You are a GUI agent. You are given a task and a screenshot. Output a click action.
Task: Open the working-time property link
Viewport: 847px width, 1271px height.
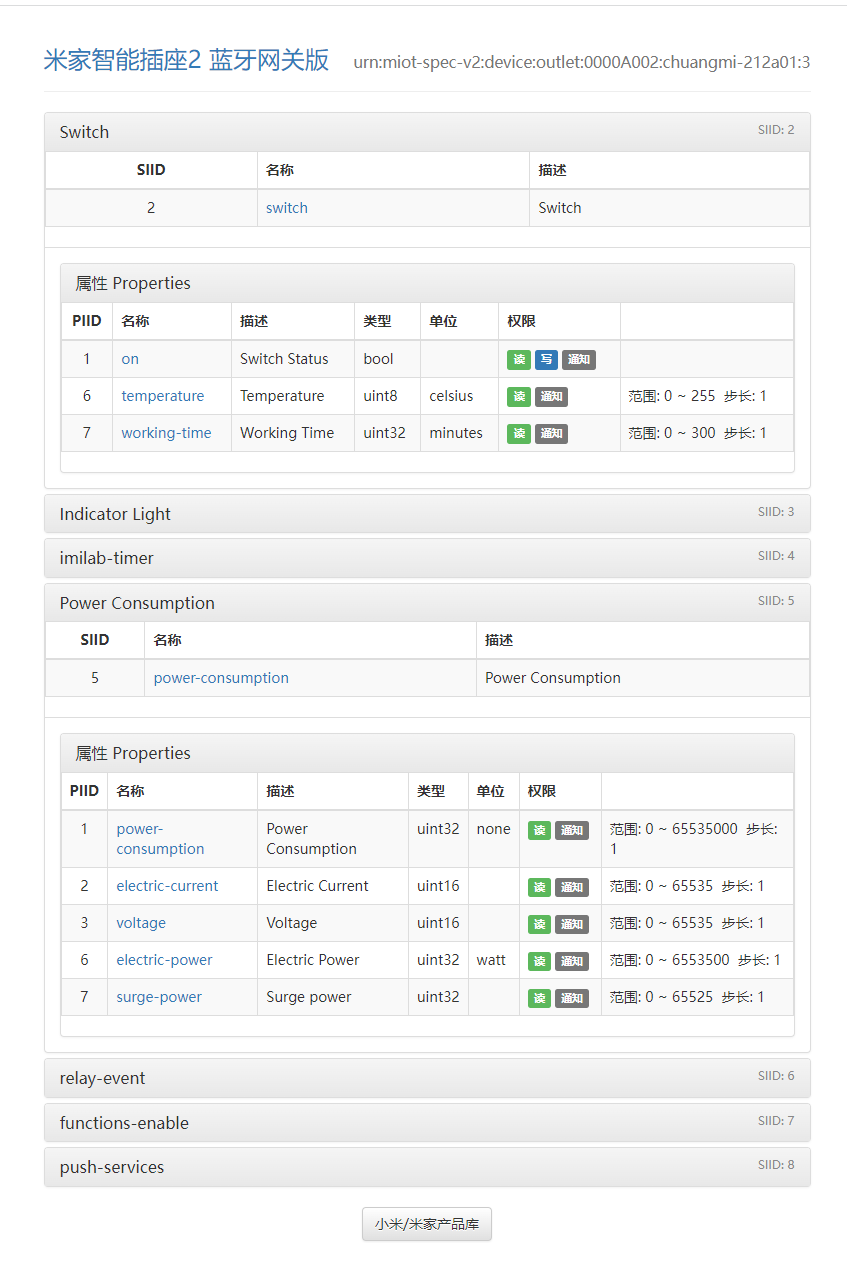[x=166, y=433]
